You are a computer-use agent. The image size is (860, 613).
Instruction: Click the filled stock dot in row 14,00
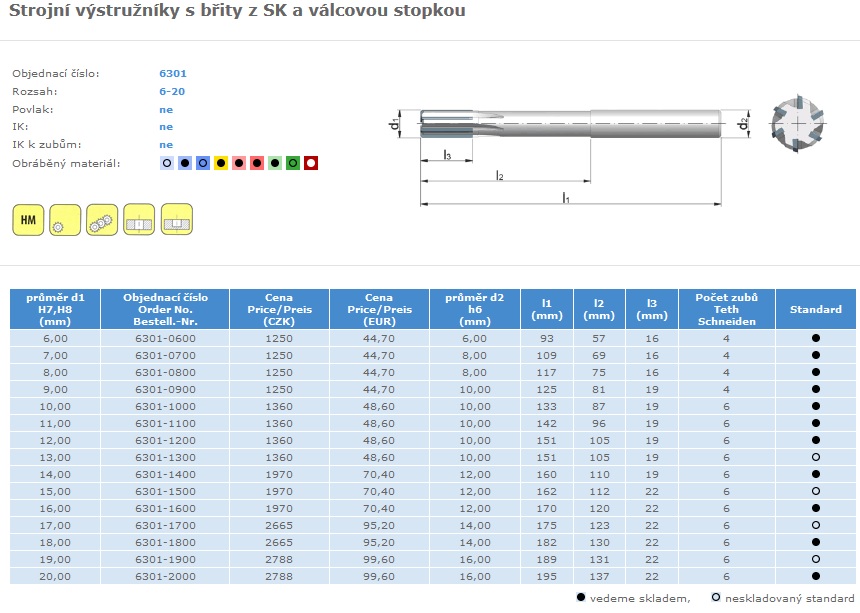coord(816,474)
